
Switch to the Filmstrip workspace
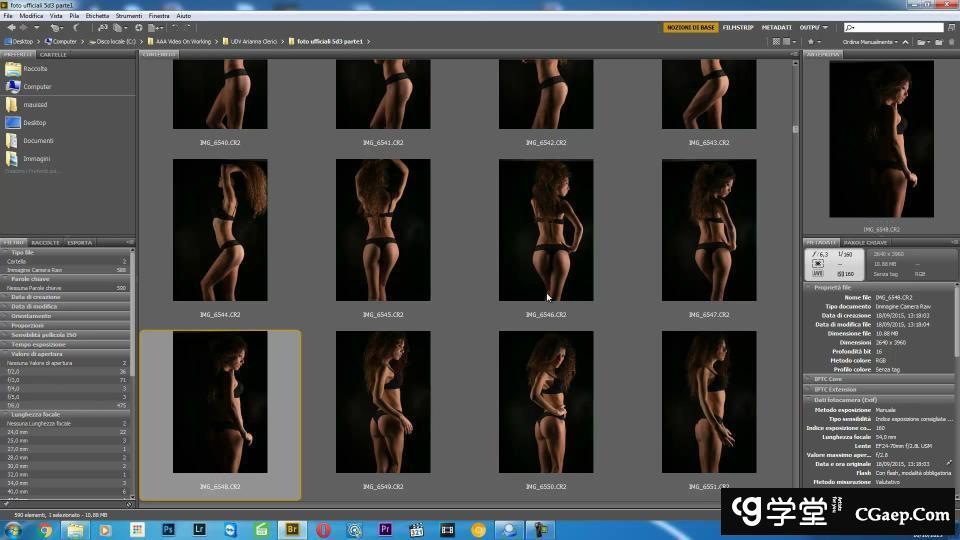click(738, 28)
